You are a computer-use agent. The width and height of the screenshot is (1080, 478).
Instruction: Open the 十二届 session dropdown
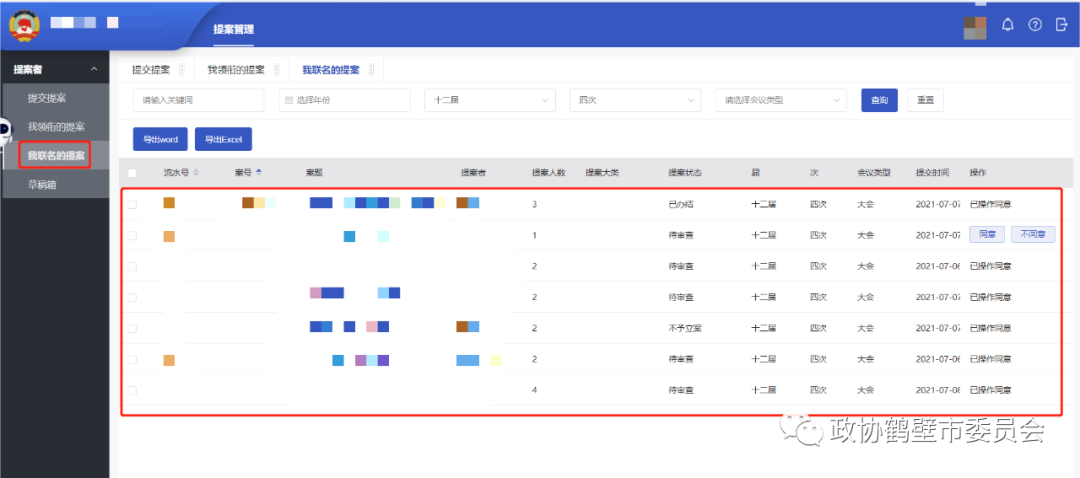tap(490, 100)
